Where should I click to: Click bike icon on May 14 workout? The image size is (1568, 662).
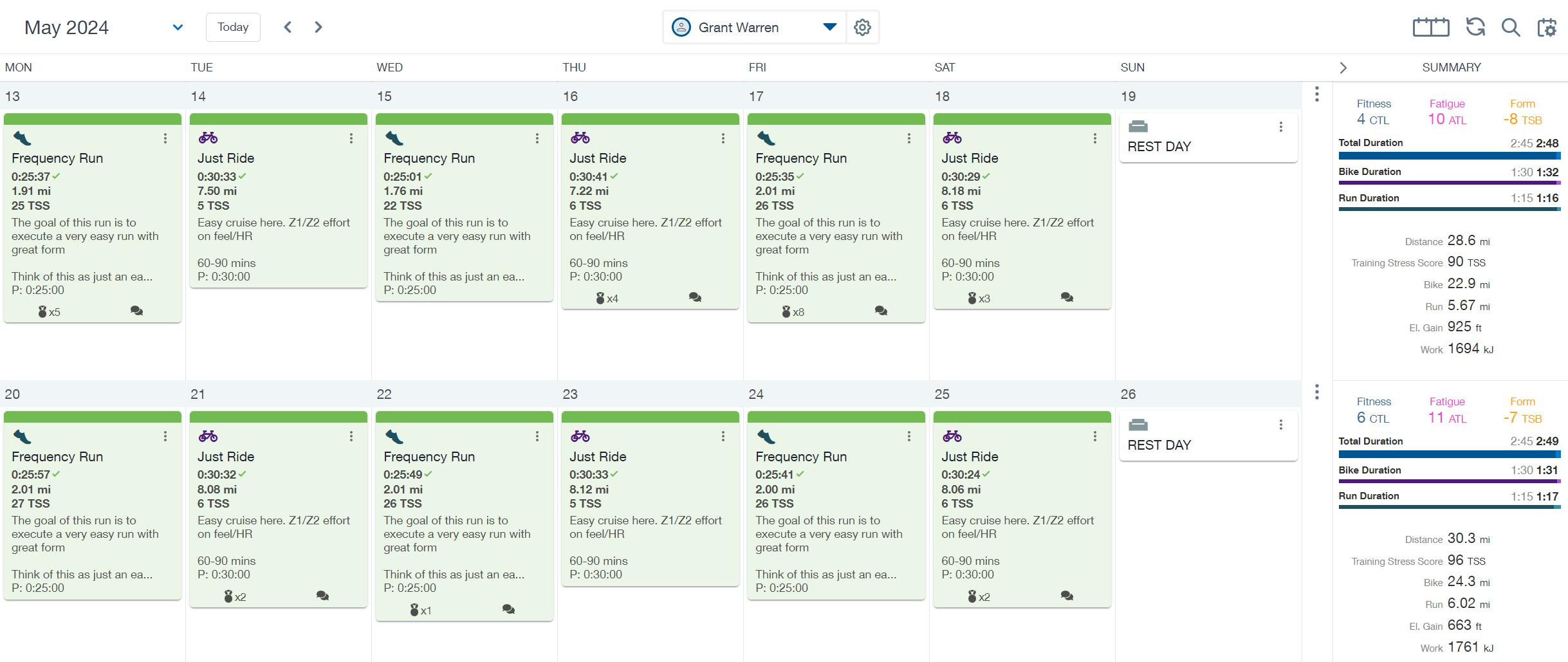coord(208,137)
